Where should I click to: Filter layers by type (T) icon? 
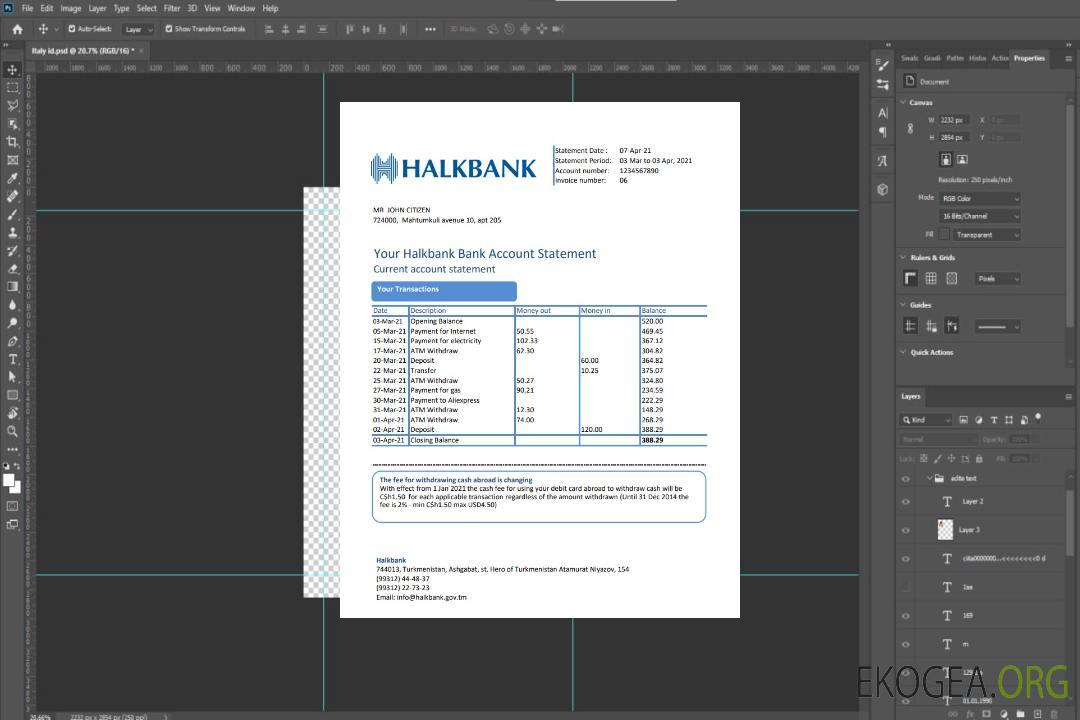coord(994,420)
